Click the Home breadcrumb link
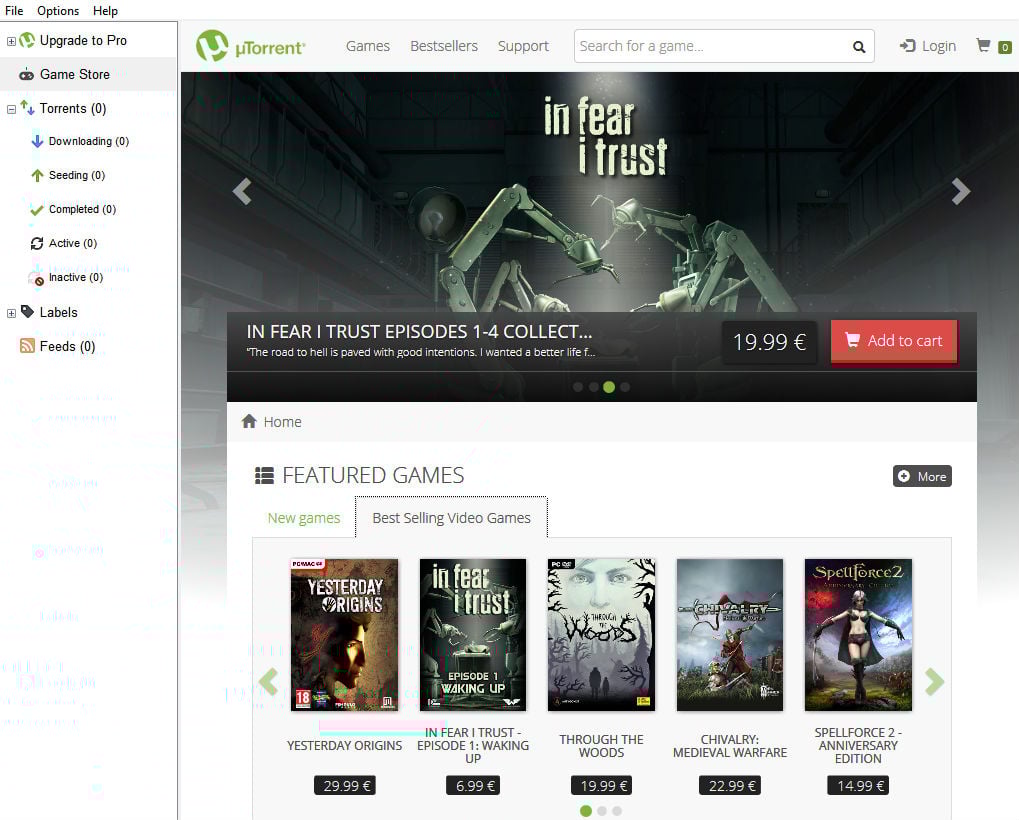This screenshot has height=820, width=1019. tap(283, 422)
